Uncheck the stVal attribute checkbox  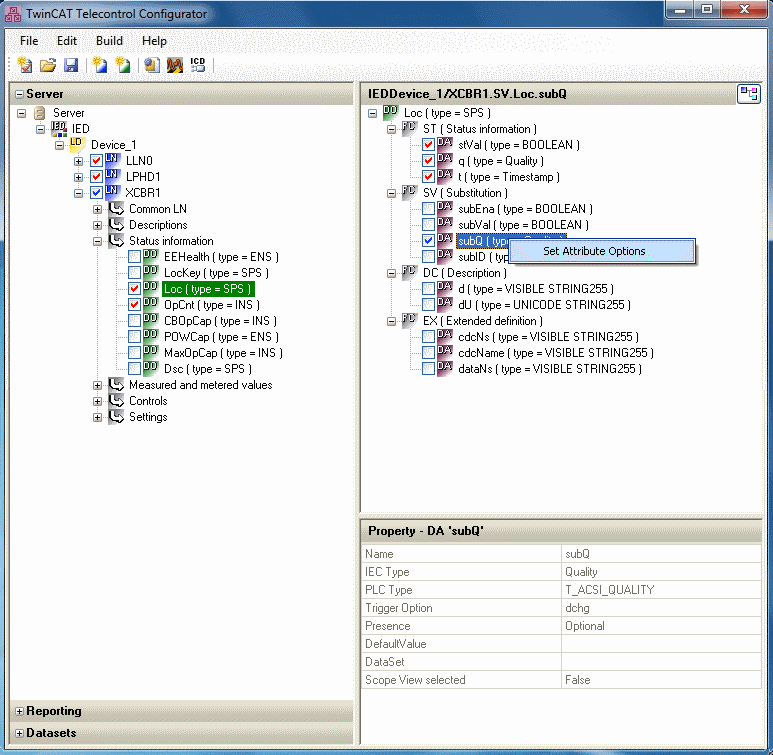point(428,145)
